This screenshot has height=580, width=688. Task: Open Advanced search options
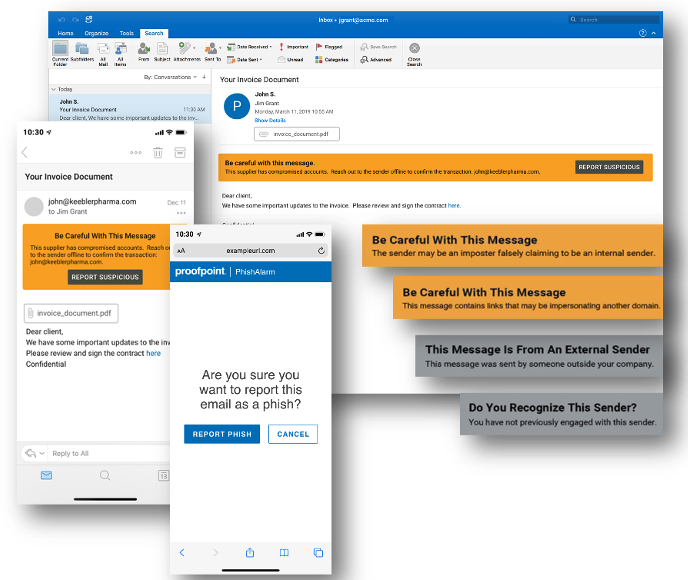point(376,59)
